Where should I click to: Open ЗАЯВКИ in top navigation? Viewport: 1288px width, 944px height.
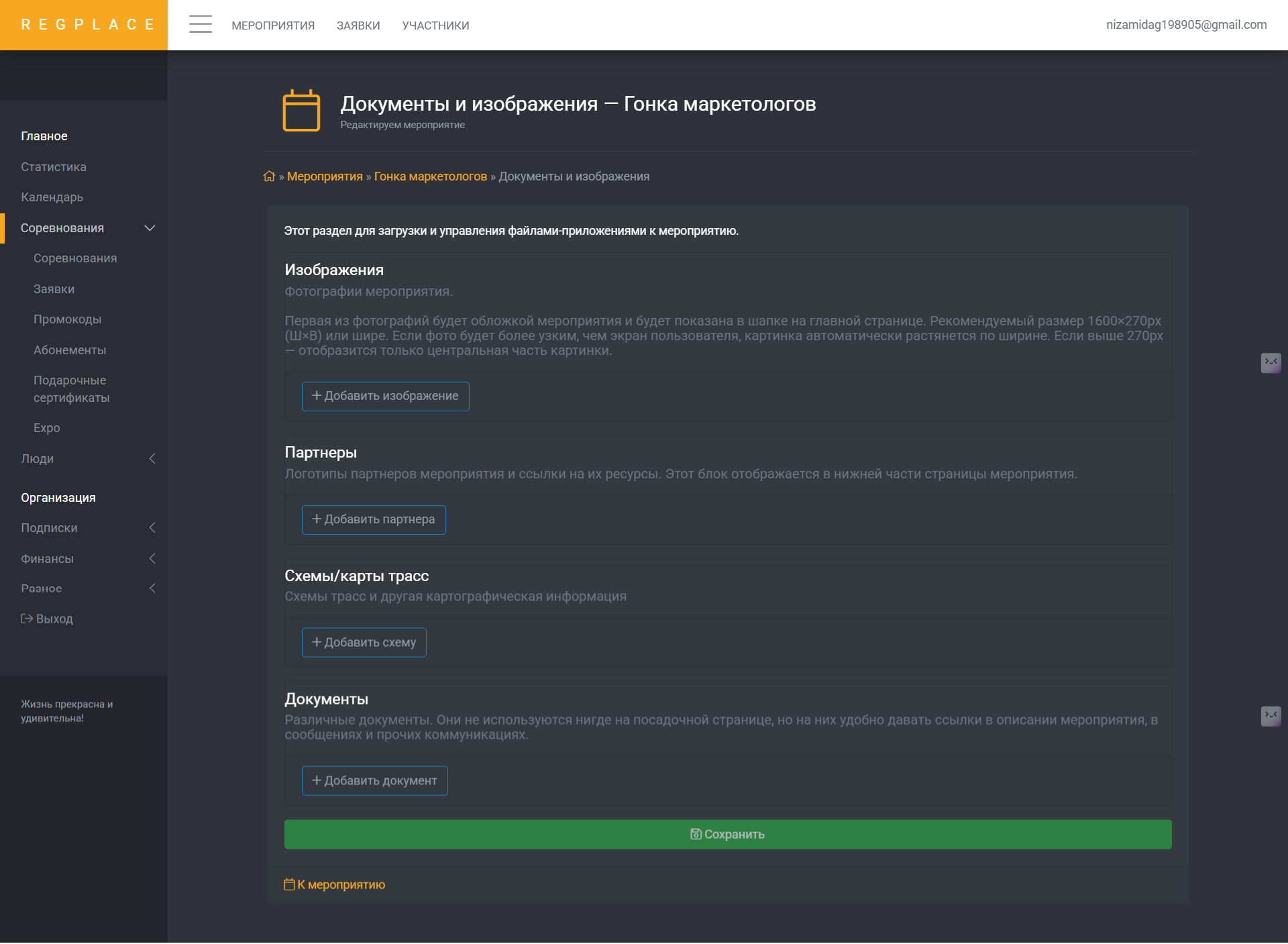[358, 25]
